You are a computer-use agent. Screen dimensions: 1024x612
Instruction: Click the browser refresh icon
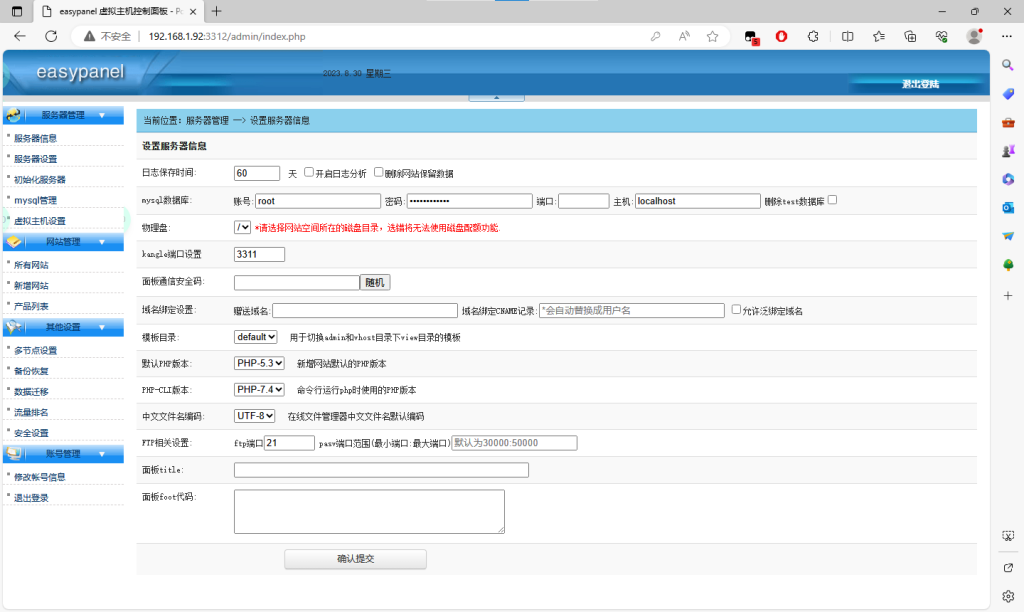pos(51,36)
